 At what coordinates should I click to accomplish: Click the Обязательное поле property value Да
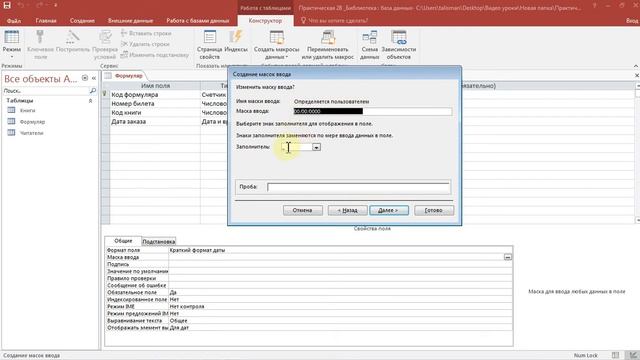(340, 293)
